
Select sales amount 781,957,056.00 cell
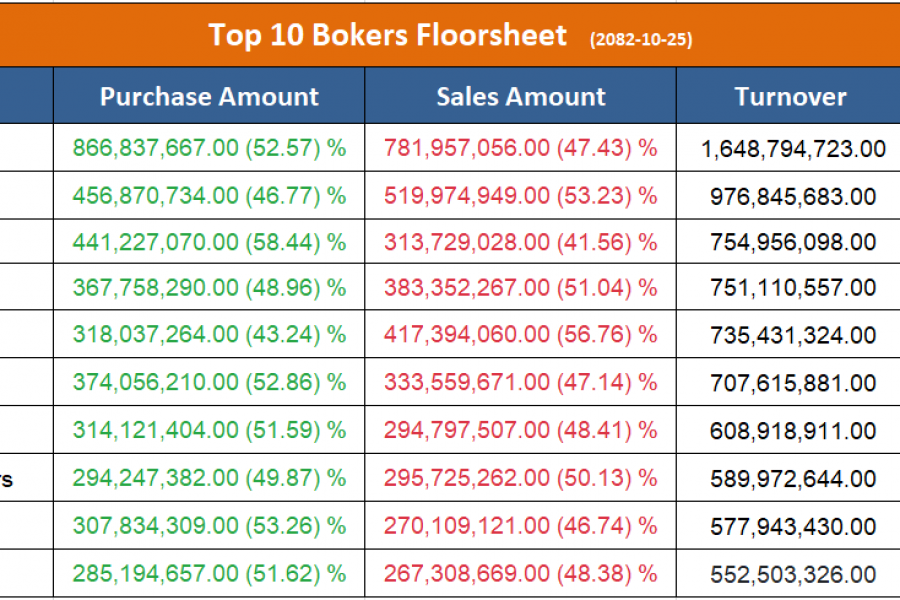coord(520,148)
